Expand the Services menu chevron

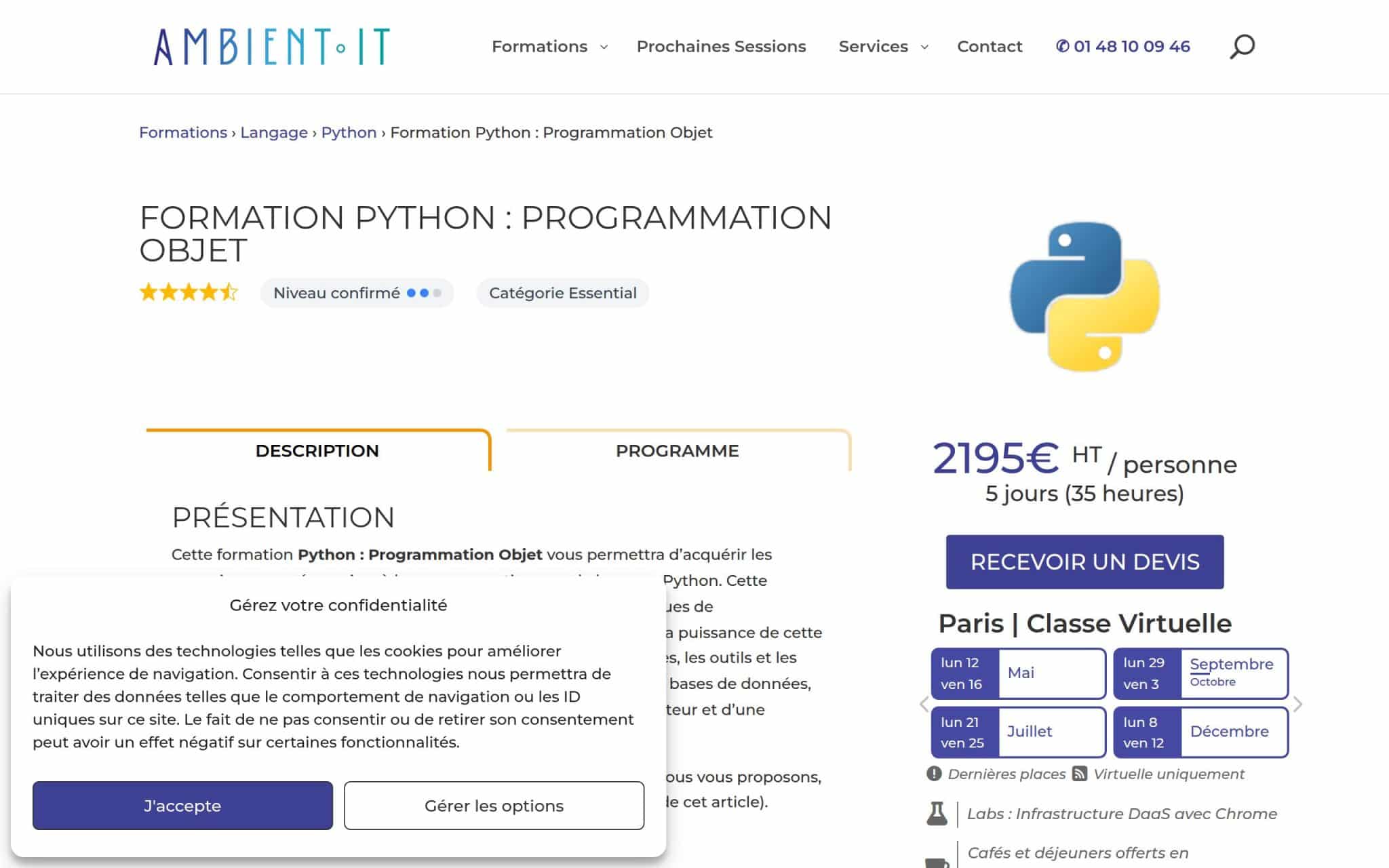[924, 47]
